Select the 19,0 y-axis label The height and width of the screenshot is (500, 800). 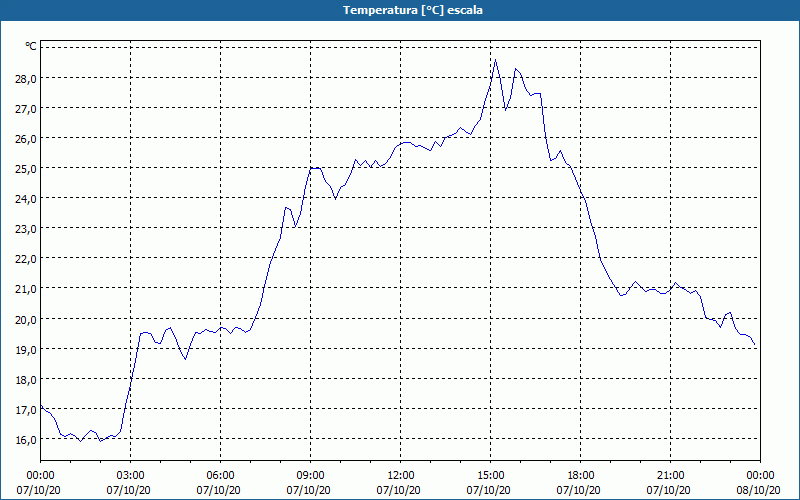tap(26, 349)
